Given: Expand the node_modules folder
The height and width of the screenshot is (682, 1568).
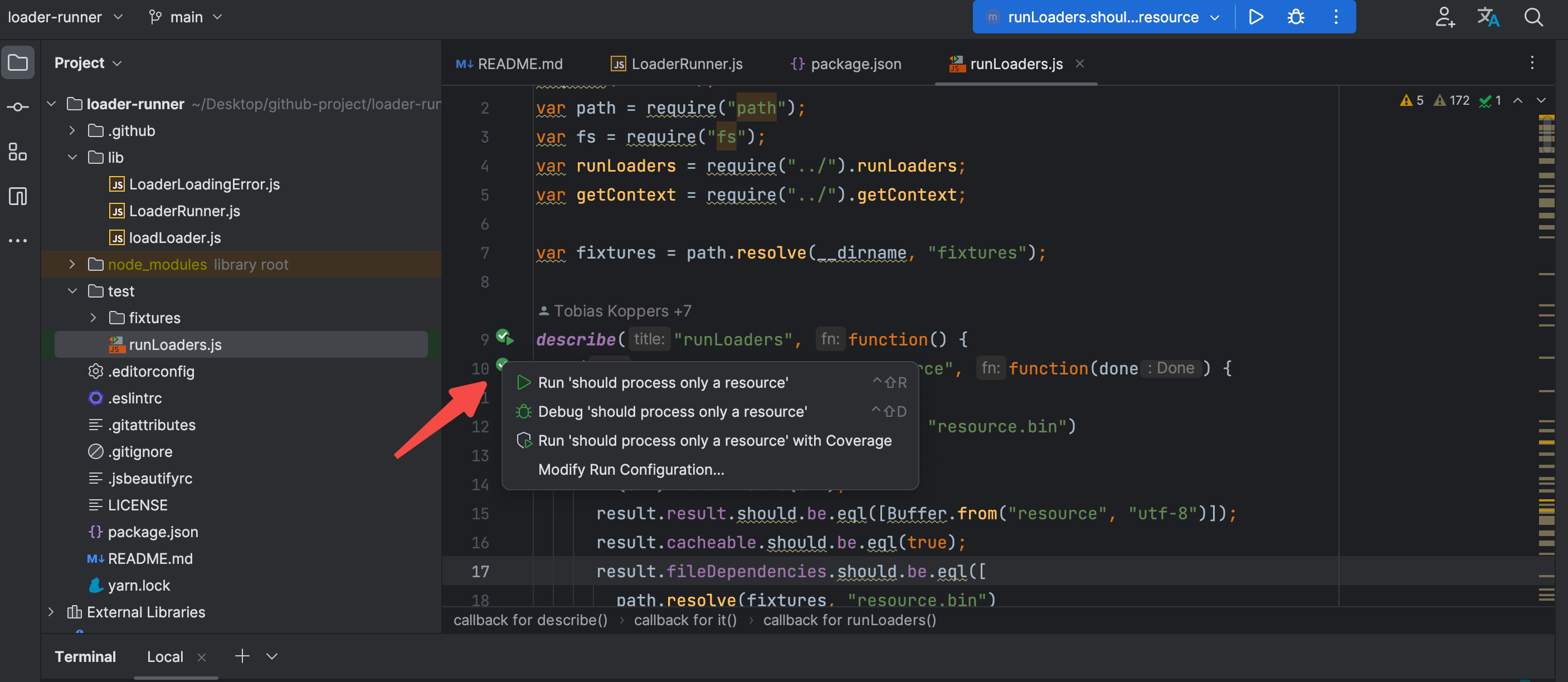Looking at the screenshot, I should pos(72,264).
